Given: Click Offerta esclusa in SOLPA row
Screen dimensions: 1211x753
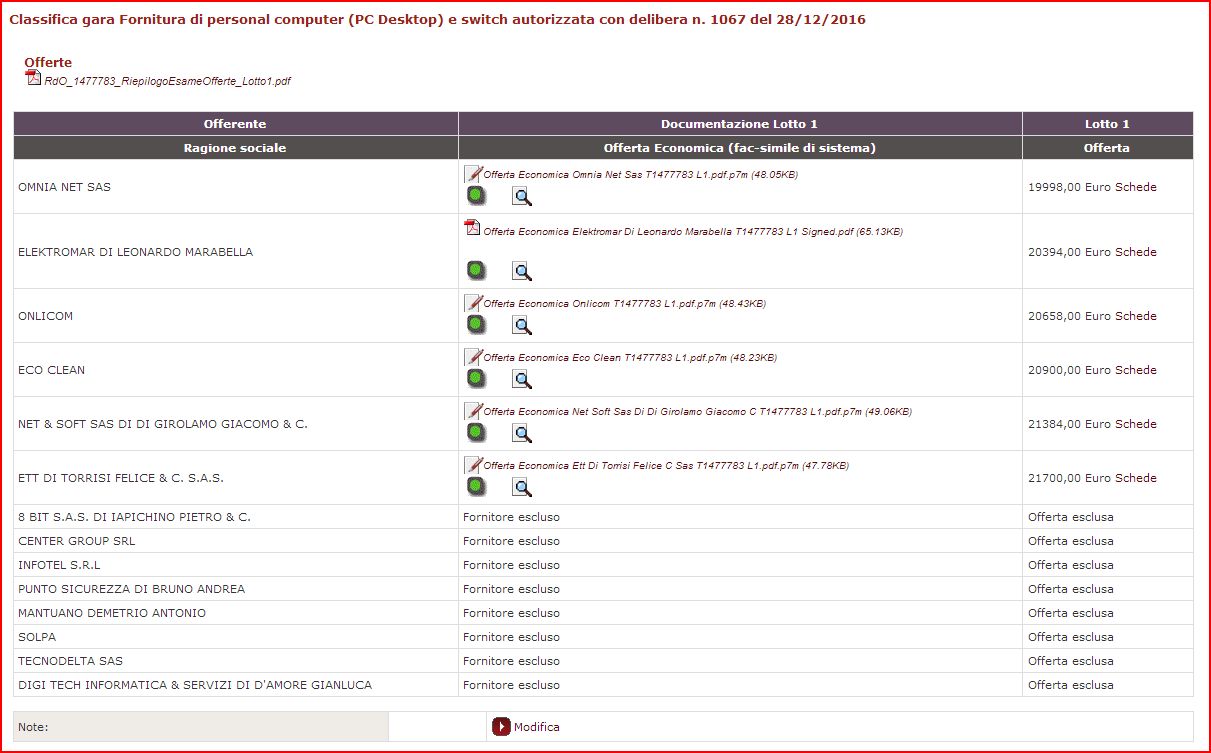Looking at the screenshot, I should [x=1070, y=637].
